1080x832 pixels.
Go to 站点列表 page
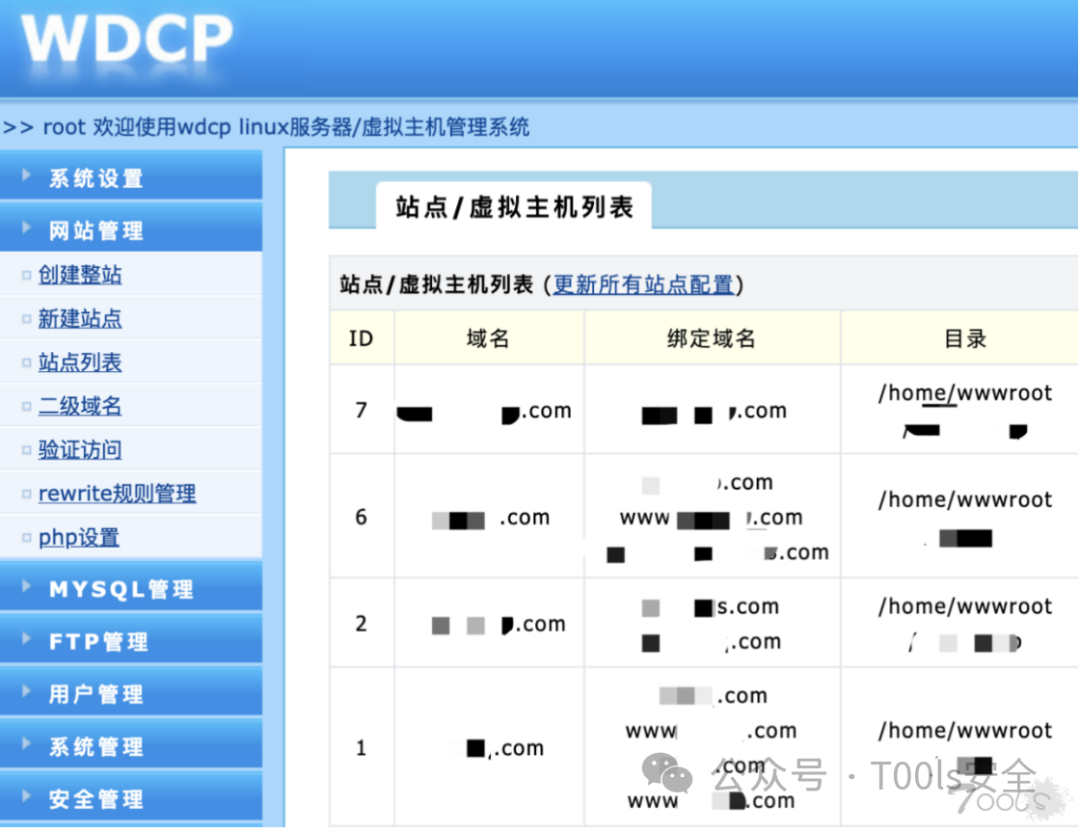click(x=80, y=362)
